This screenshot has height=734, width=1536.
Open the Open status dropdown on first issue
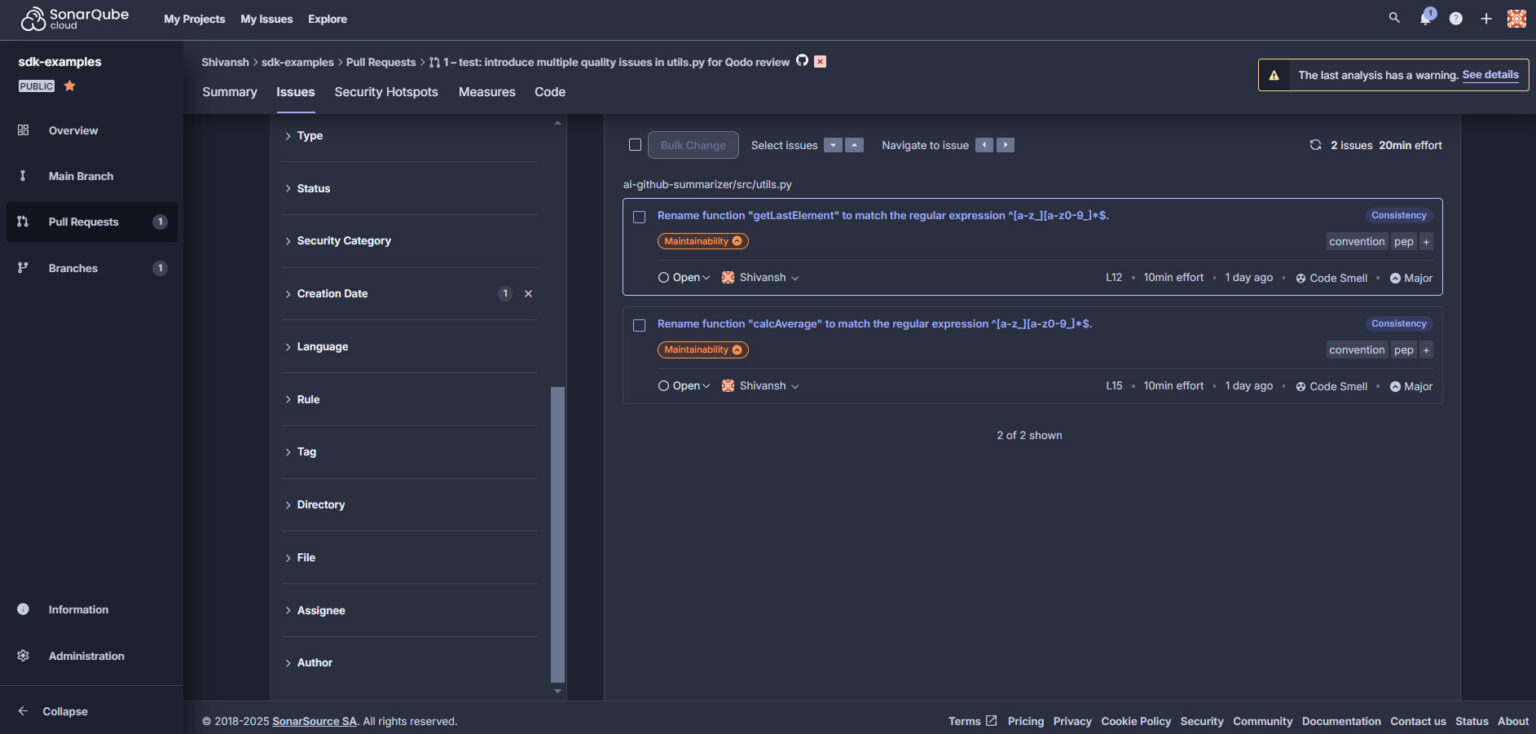click(x=684, y=277)
